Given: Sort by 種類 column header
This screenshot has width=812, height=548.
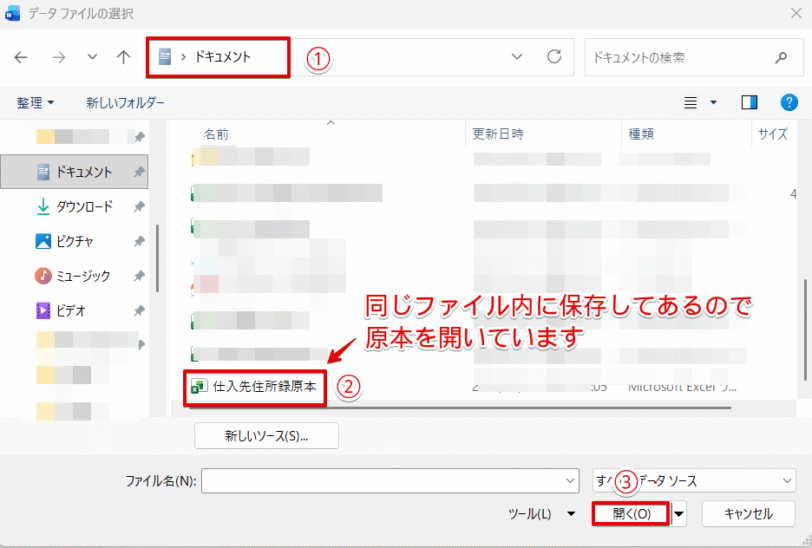Looking at the screenshot, I should pos(641,134).
